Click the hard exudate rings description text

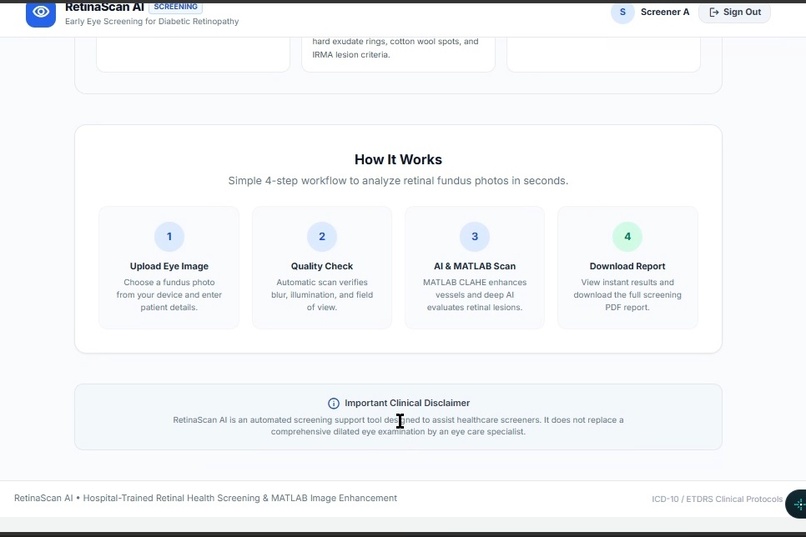click(x=395, y=48)
